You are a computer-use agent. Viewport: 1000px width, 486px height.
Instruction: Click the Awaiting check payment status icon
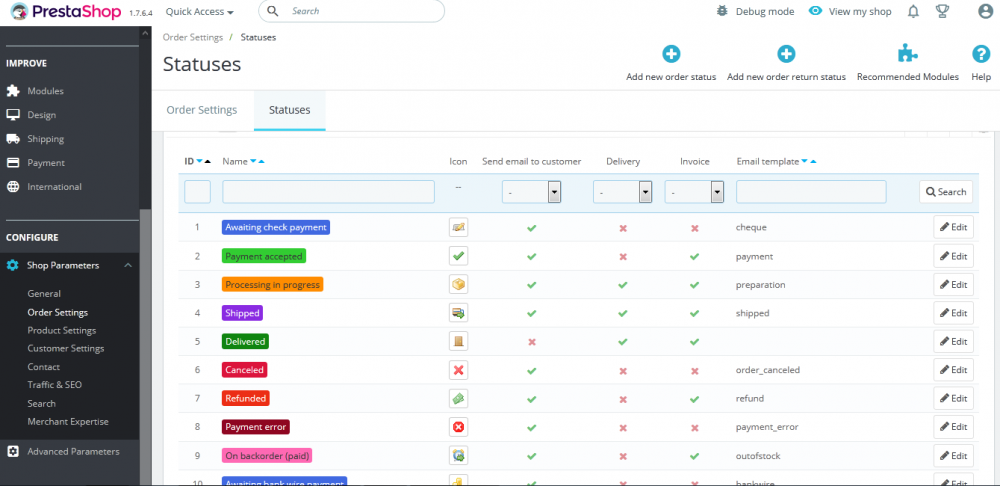tap(459, 227)
